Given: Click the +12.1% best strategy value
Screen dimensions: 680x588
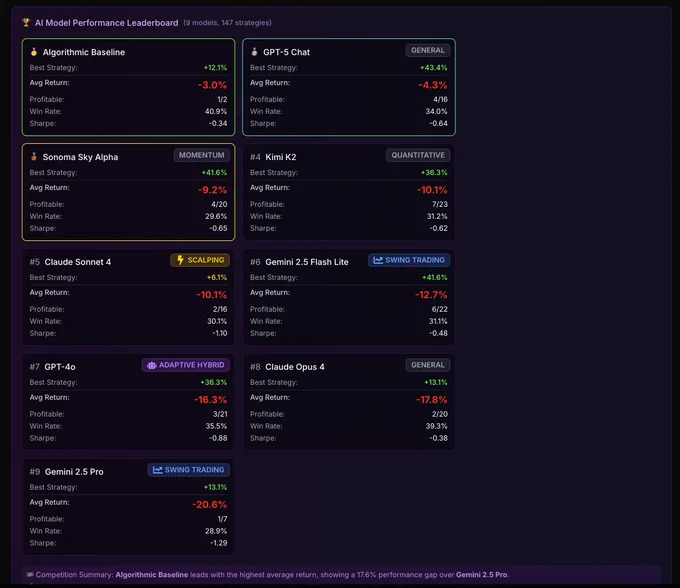Looking at the screenshot, I should (x=215, y=68).
